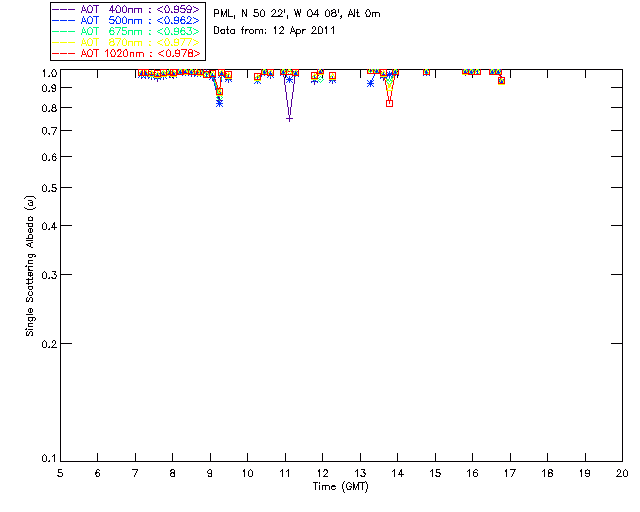Click the x-axis tick label 16
This screenshot has width=640, height=512.
click(473, 473)
